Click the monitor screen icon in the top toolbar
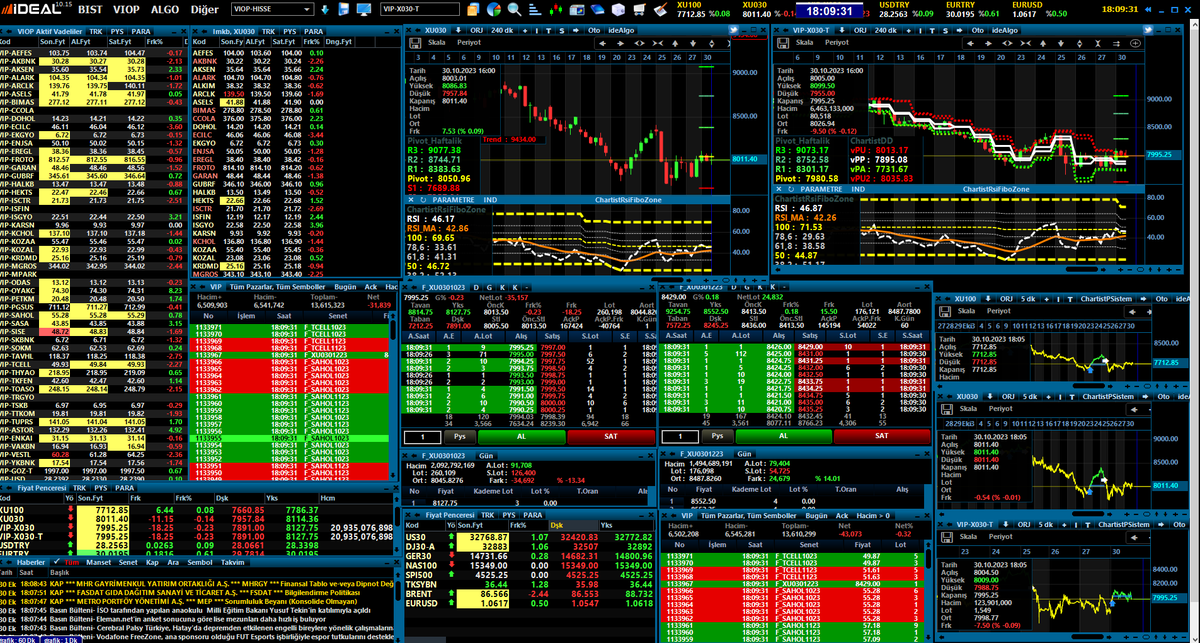 [x=363, y=10]
